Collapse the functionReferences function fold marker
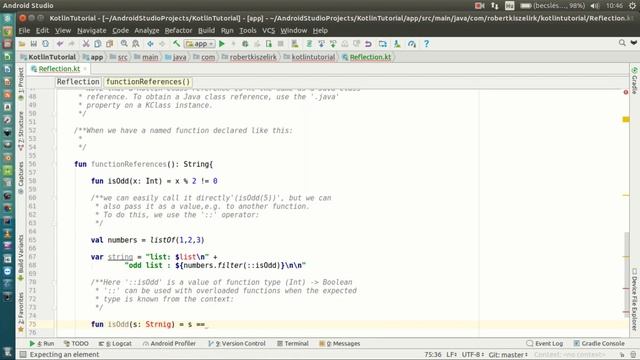640x360 pixels. click(54, 164)
